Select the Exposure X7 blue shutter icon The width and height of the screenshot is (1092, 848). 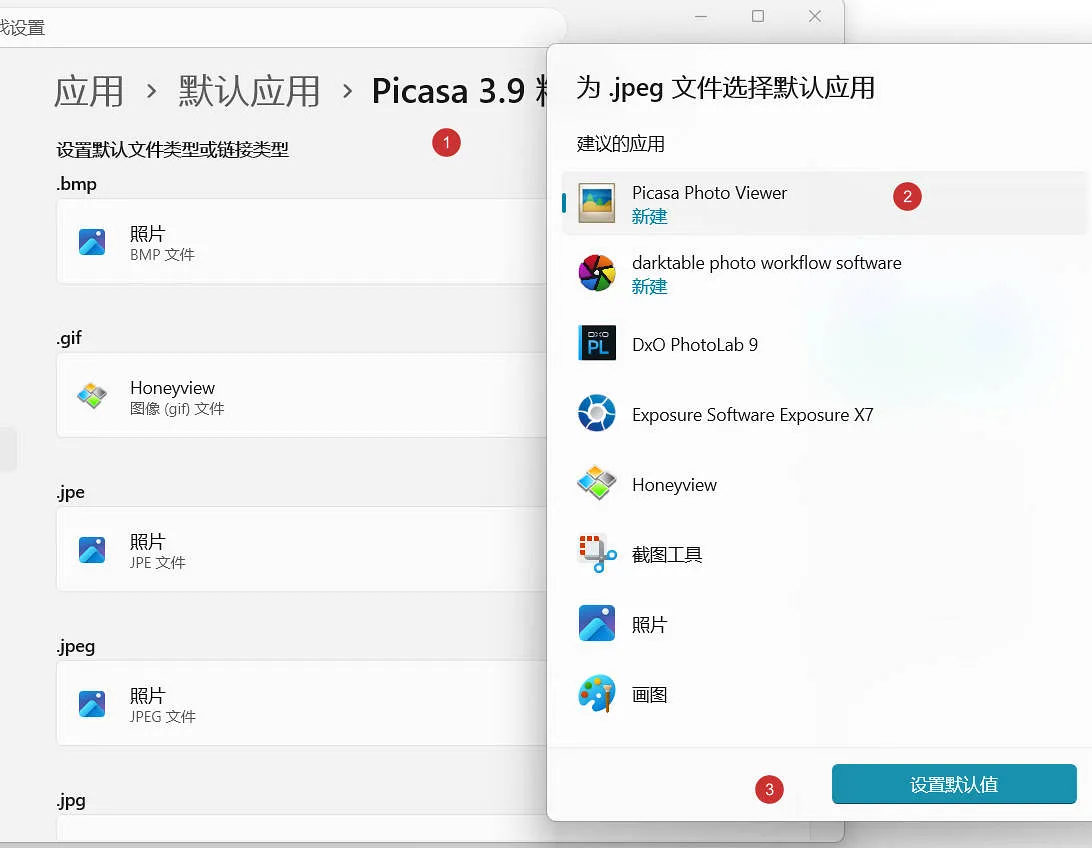[597, 413]
